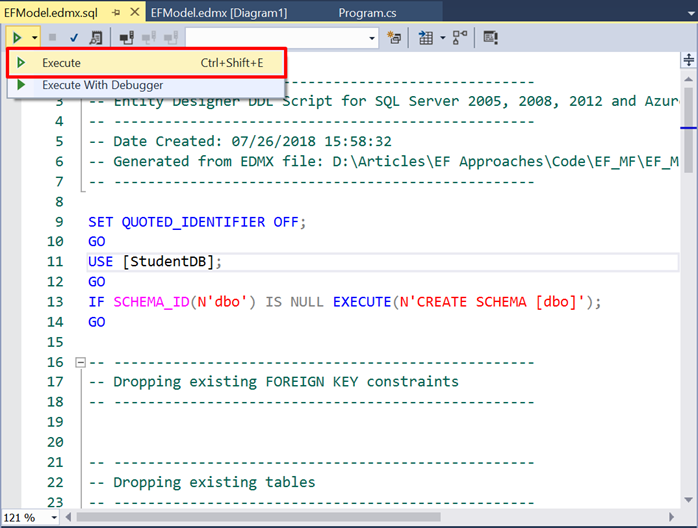Viewport: 698px width, 528px height.
Task: Click the horizontal scrollbar left arrow
Action: [68, 517]
